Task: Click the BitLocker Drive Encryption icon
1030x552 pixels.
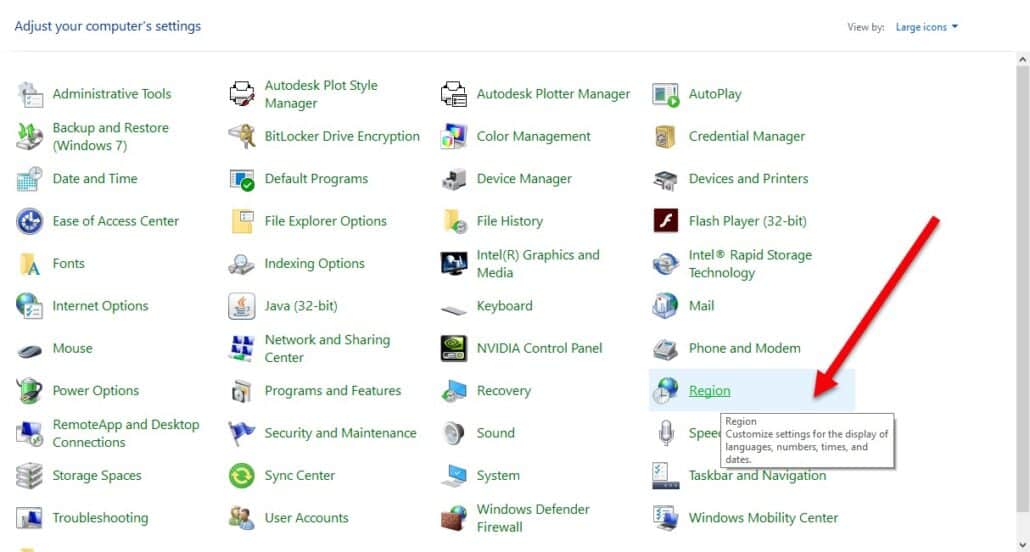Action: point(242,137)
